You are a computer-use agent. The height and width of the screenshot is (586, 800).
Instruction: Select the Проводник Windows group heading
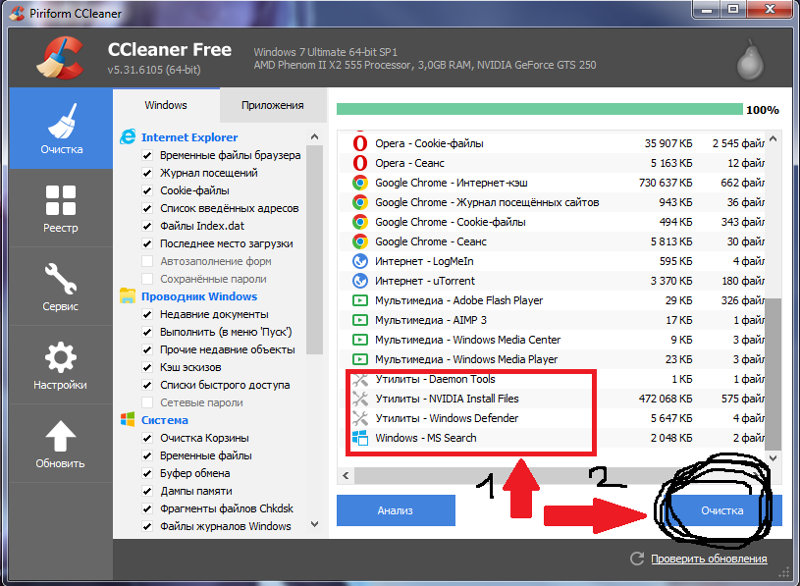(199, 296)
